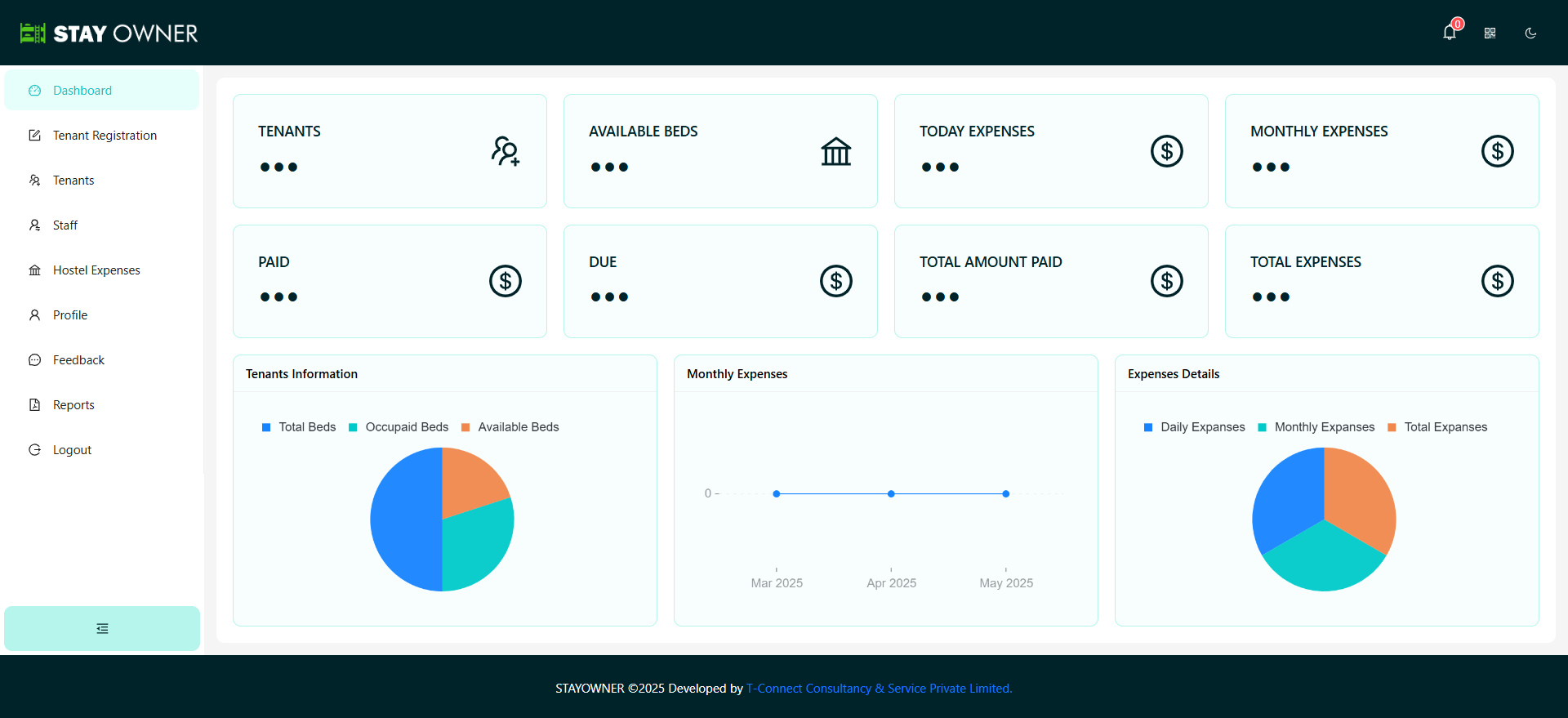The width and height of the screenshot is (1568, 718).
Task: Click the add-tenant icon in Tenants card
Action: click(x=506, y=151)
